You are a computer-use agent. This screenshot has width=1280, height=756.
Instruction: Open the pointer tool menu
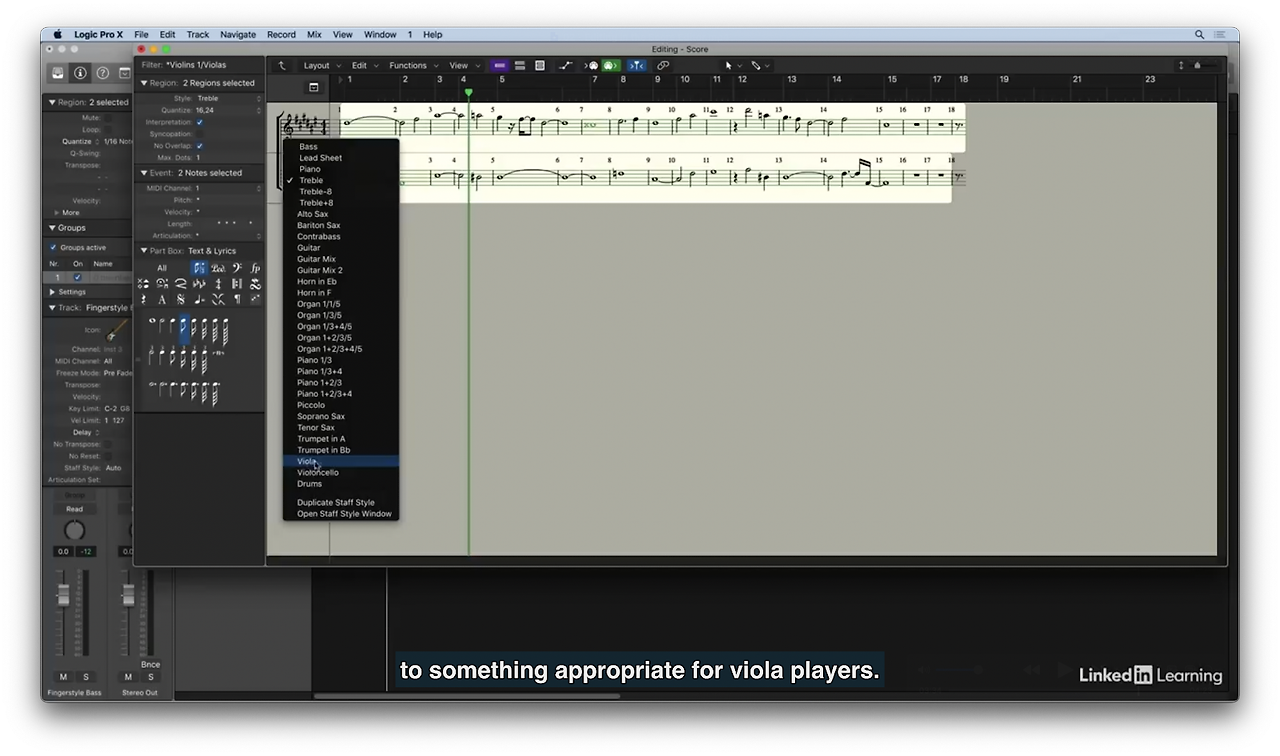coord(733,66)
